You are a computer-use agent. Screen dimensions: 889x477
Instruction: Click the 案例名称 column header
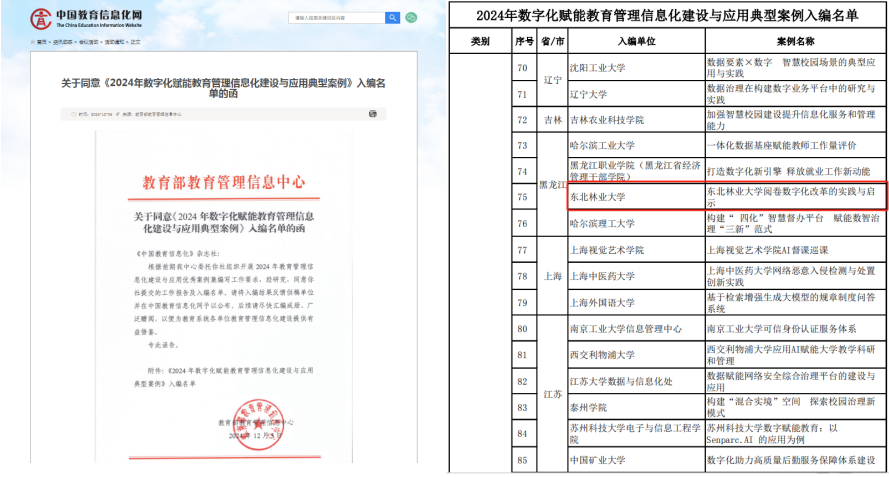tap(795, 41)
